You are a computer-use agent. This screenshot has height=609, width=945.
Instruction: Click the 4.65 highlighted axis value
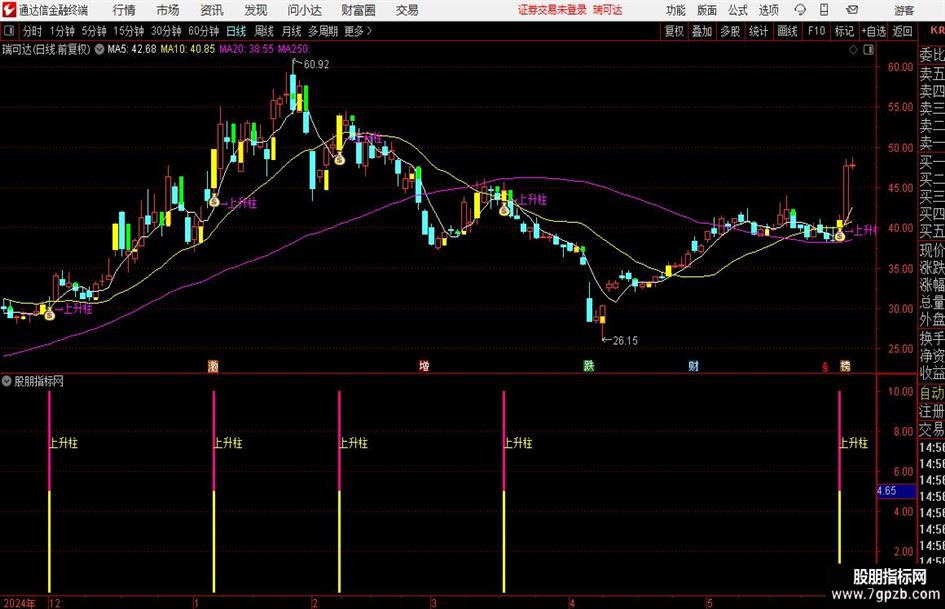coord(896,491)
